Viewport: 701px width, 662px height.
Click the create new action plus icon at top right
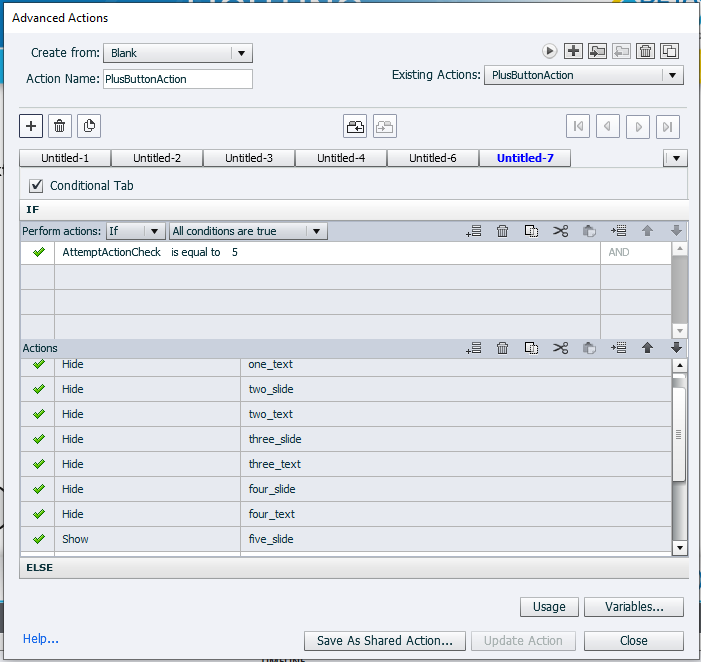pos(573,51)
